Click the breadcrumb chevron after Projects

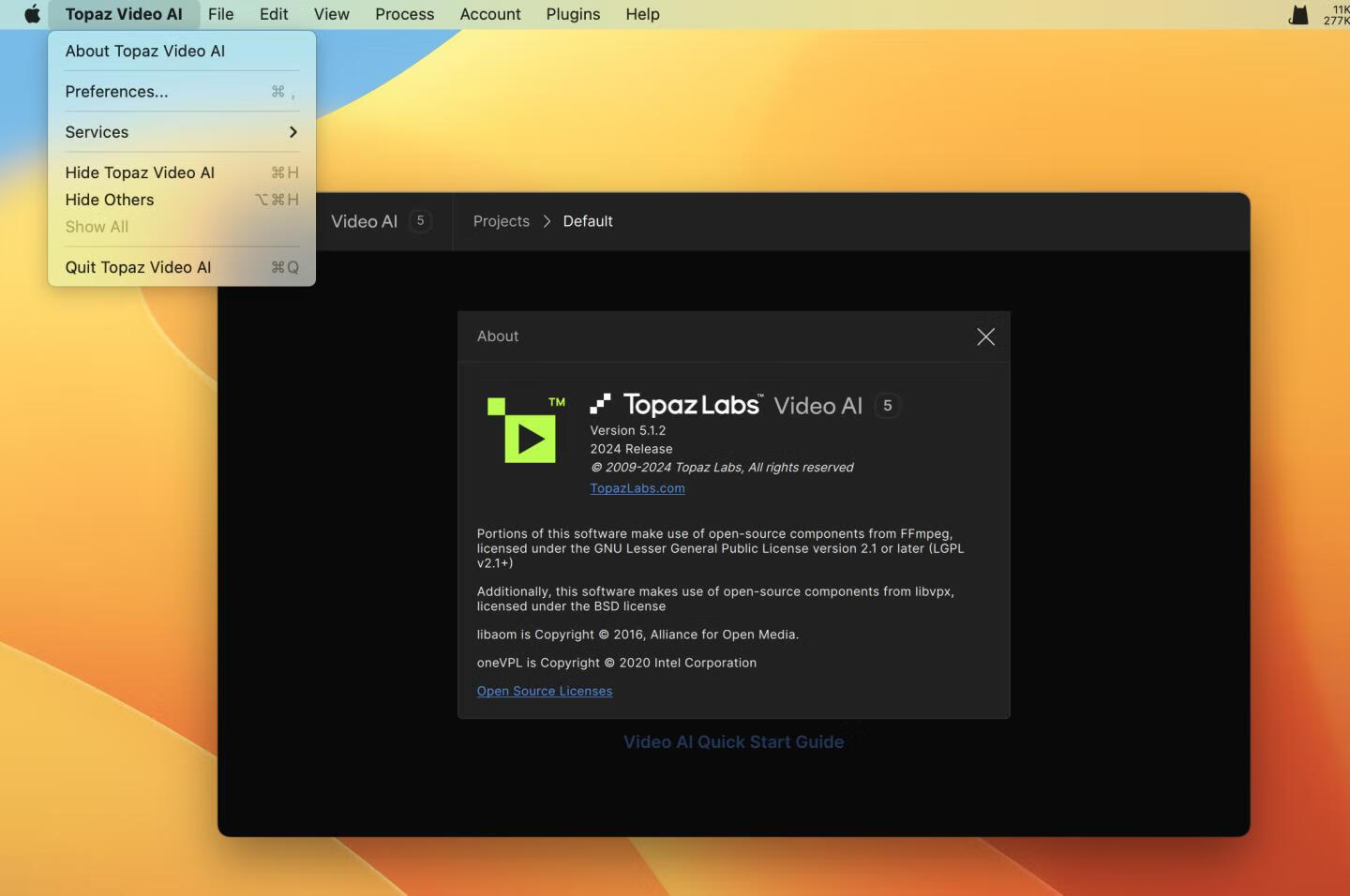click(x=547, y=221)
